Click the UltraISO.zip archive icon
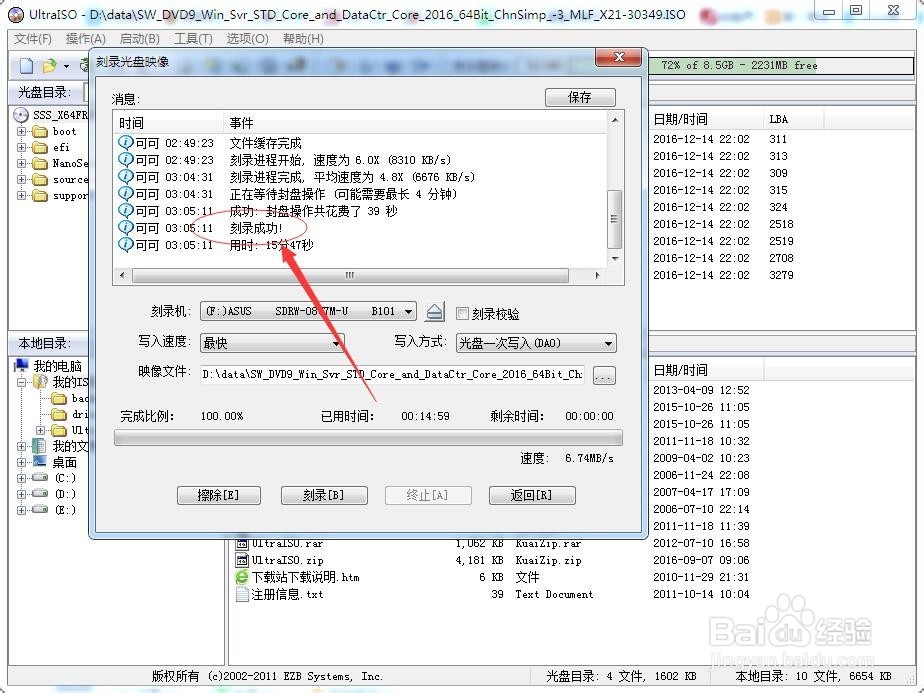The image size is (924, 693). click(242, 560)
